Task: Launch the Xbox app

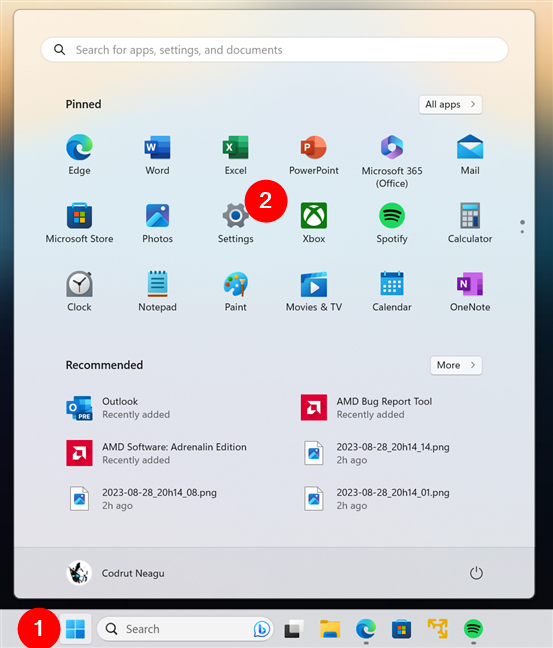Action: pyautogui.click(x=314, y=224)
